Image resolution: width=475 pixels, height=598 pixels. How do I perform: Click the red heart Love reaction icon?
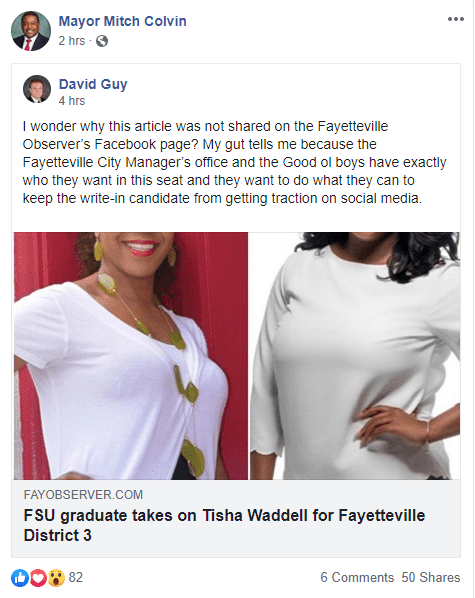click(38, 578)
